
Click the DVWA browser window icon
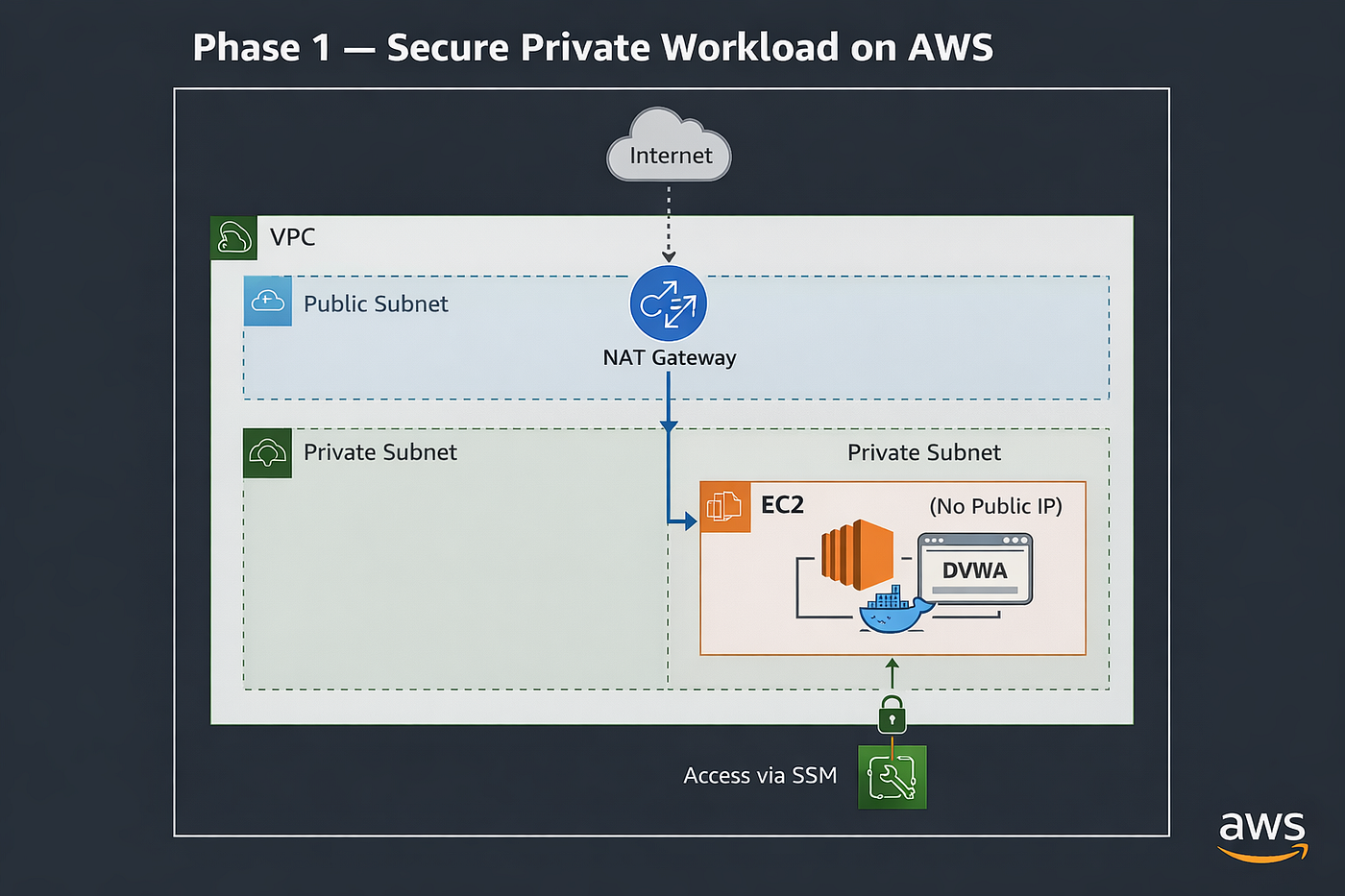coord(974,569)
